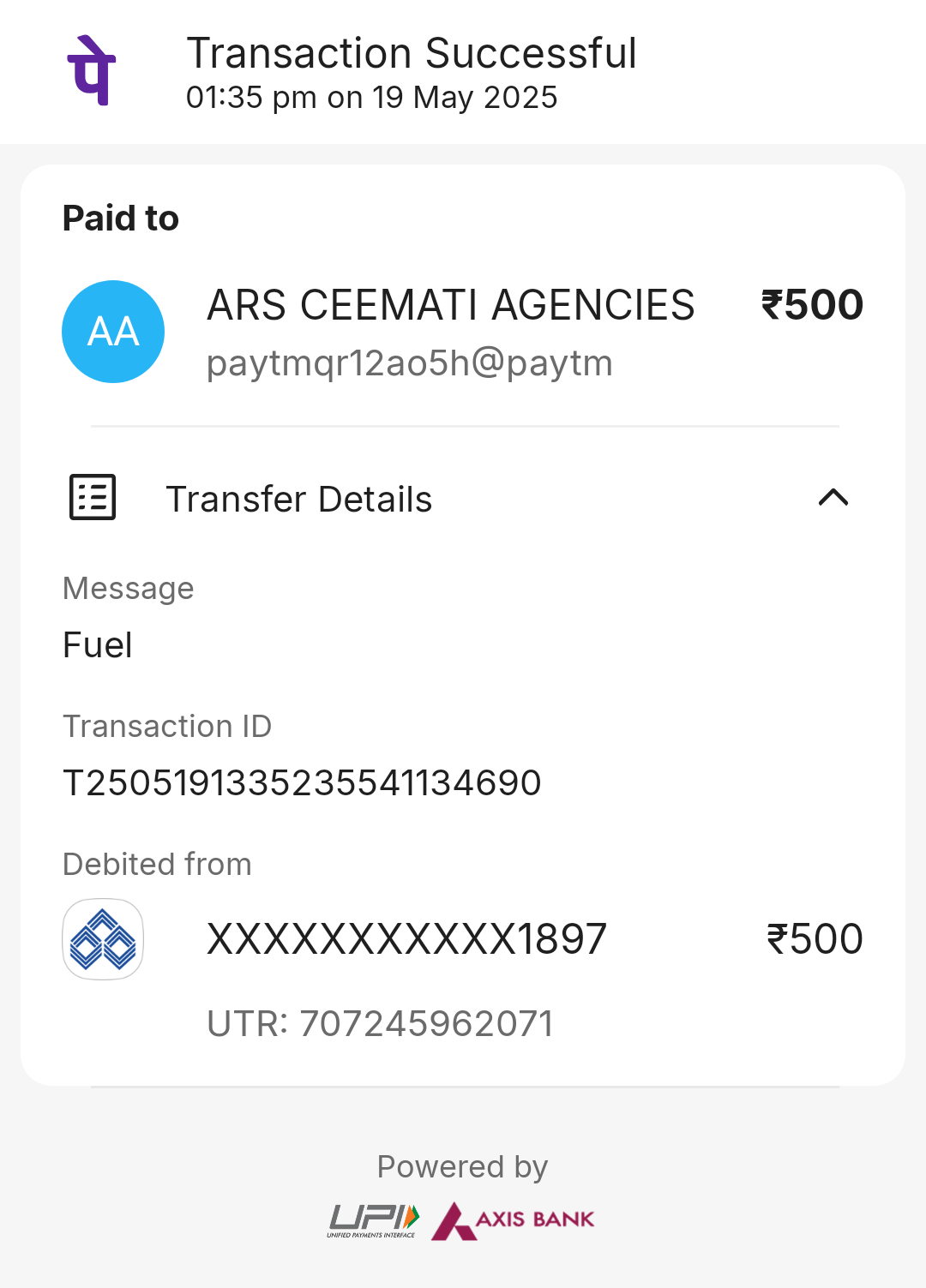Collapse Transfer Details with the chevron

(833, 497)
